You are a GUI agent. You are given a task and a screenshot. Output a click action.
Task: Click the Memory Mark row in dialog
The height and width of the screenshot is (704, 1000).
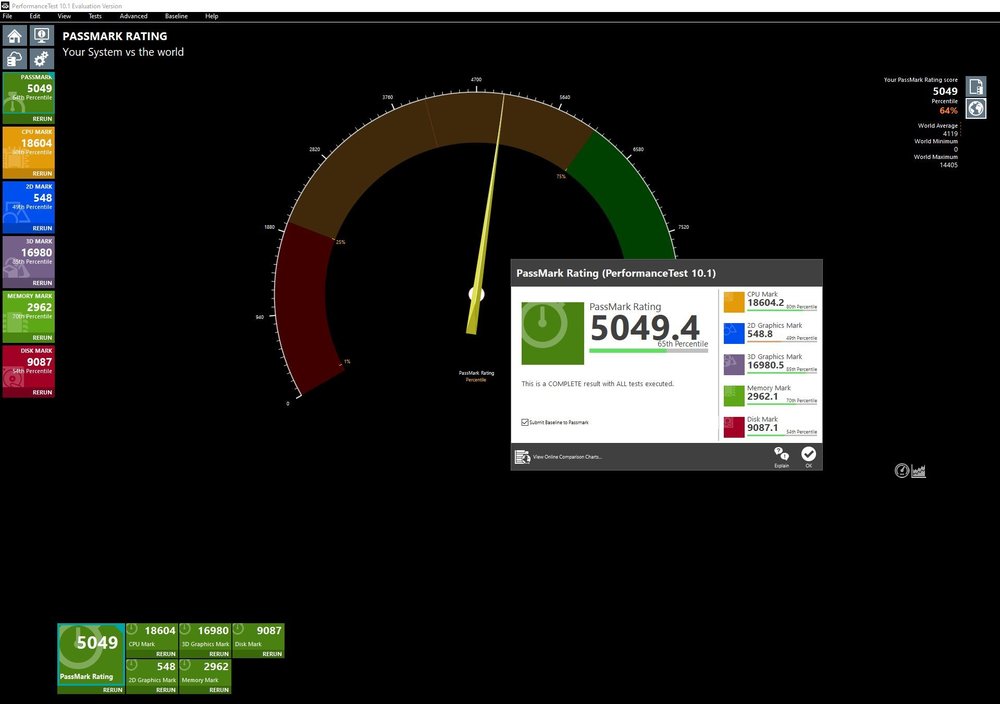[770, 394]
